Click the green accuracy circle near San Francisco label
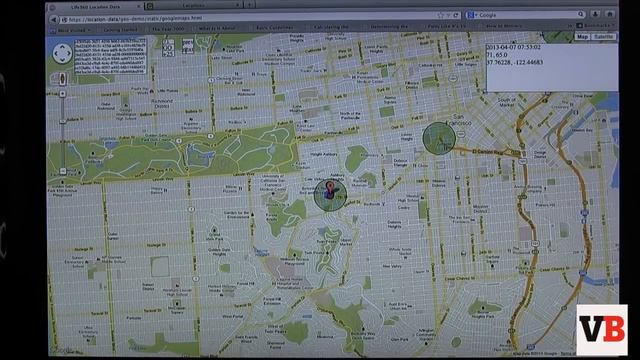 tap(439, 138)
